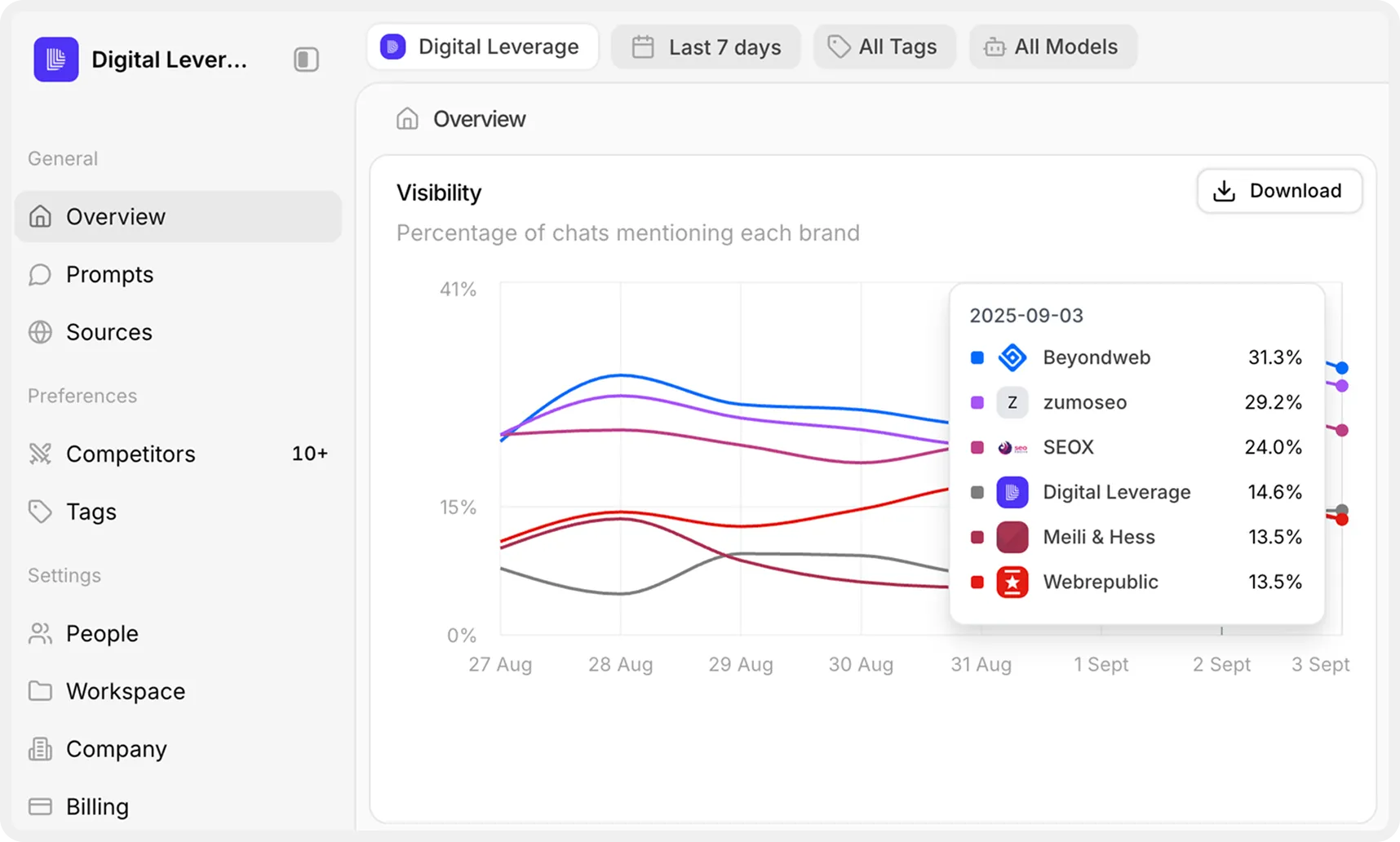Click the tag icon beside sidebar Tags
The image size is (1400, 842).
(40, 512)
